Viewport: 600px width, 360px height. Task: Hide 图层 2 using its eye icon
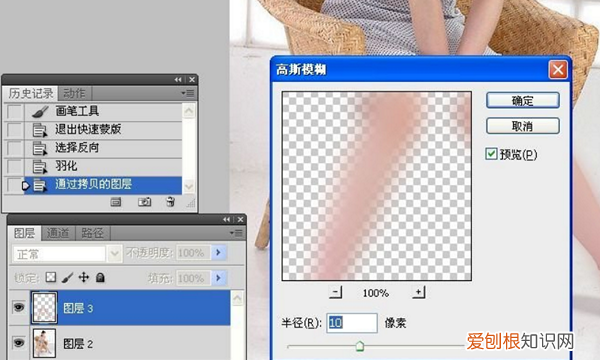19,343
